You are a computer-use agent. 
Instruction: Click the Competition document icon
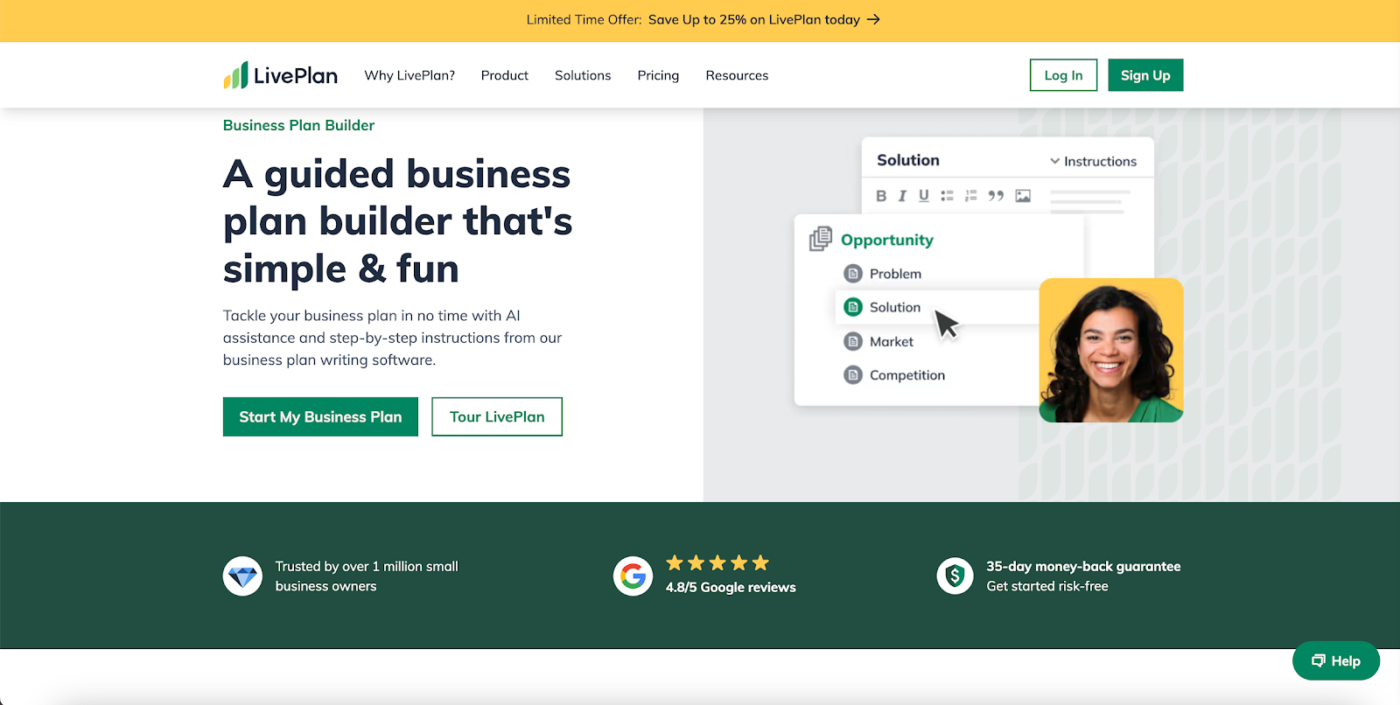click(x=853, y=375)
